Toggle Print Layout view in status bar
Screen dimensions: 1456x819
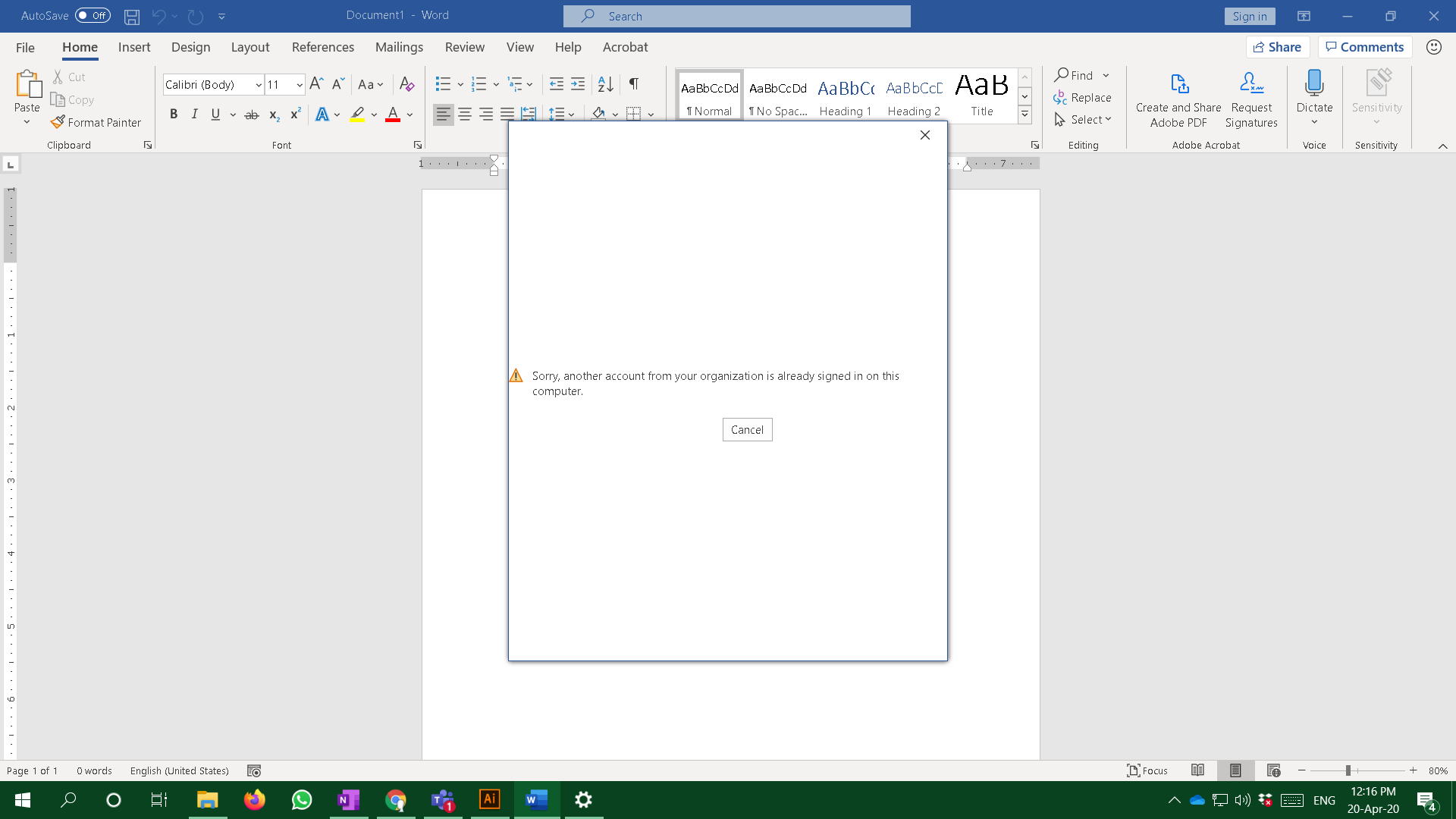click(x=1235, y=770)
